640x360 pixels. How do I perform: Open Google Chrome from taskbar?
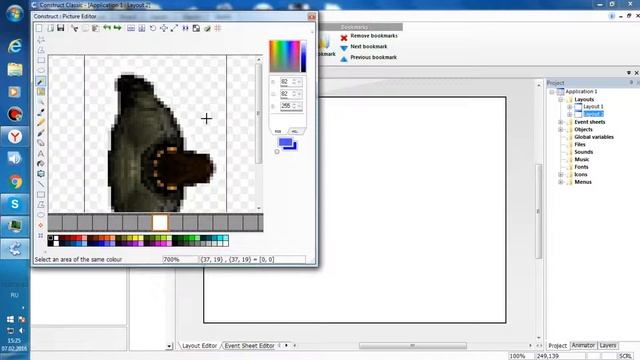[15, 181]
